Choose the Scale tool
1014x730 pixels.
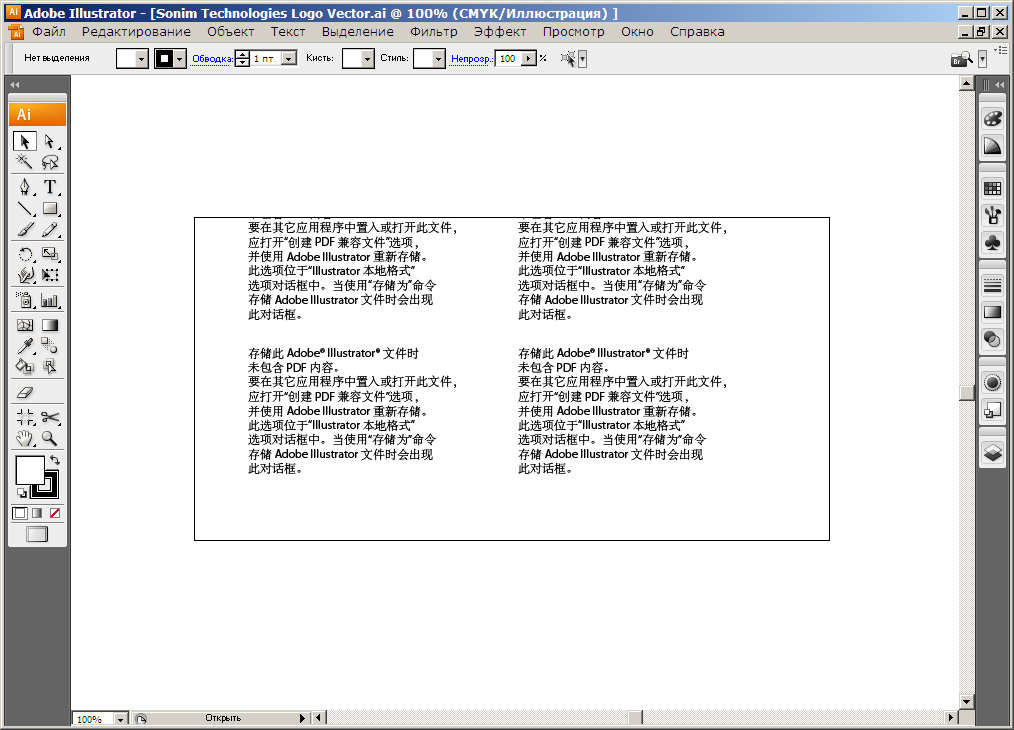(x=50, y=254)
